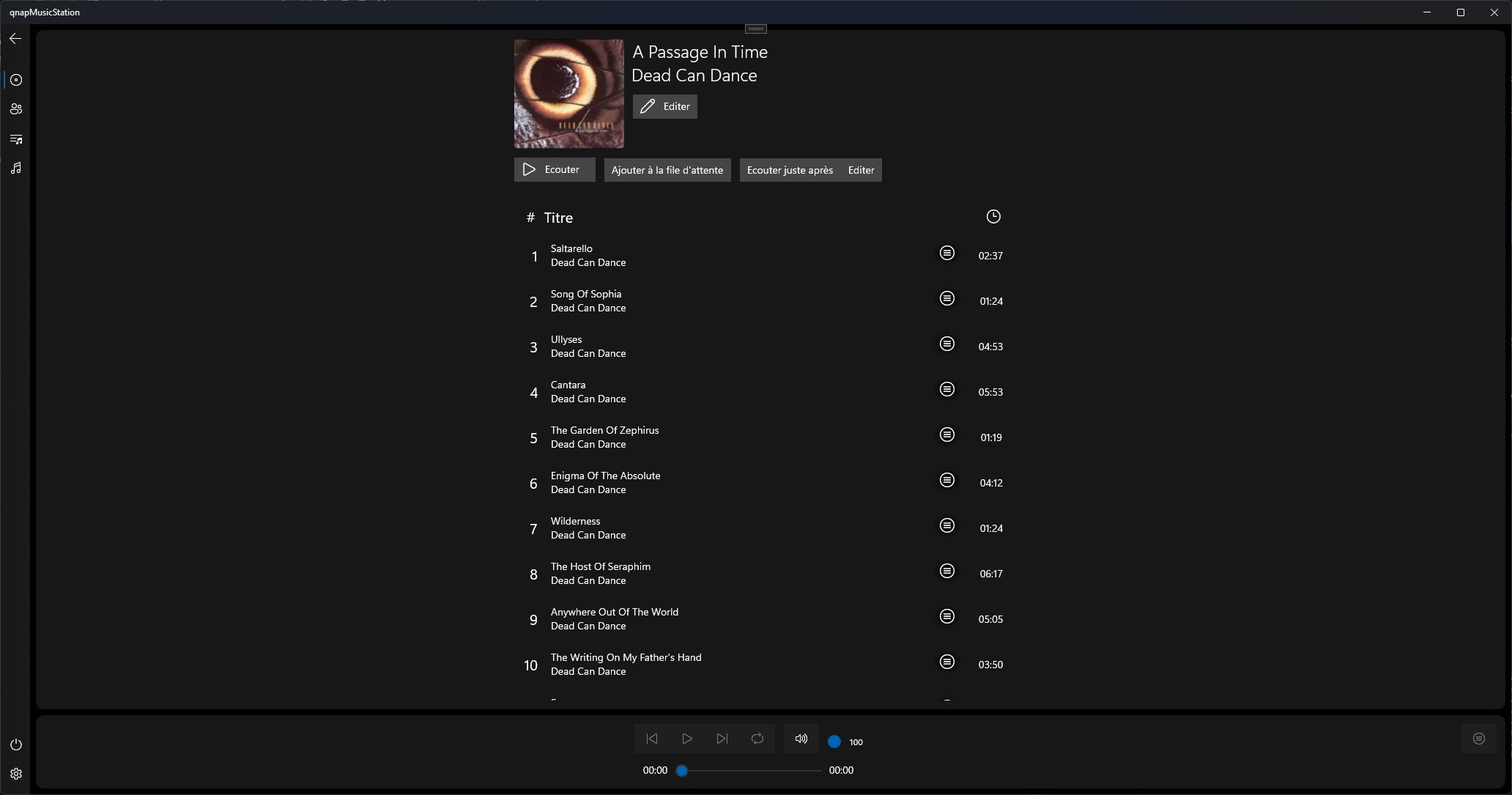Expand the top drag handle grip
1512x795 pixels.
(755, 29)
